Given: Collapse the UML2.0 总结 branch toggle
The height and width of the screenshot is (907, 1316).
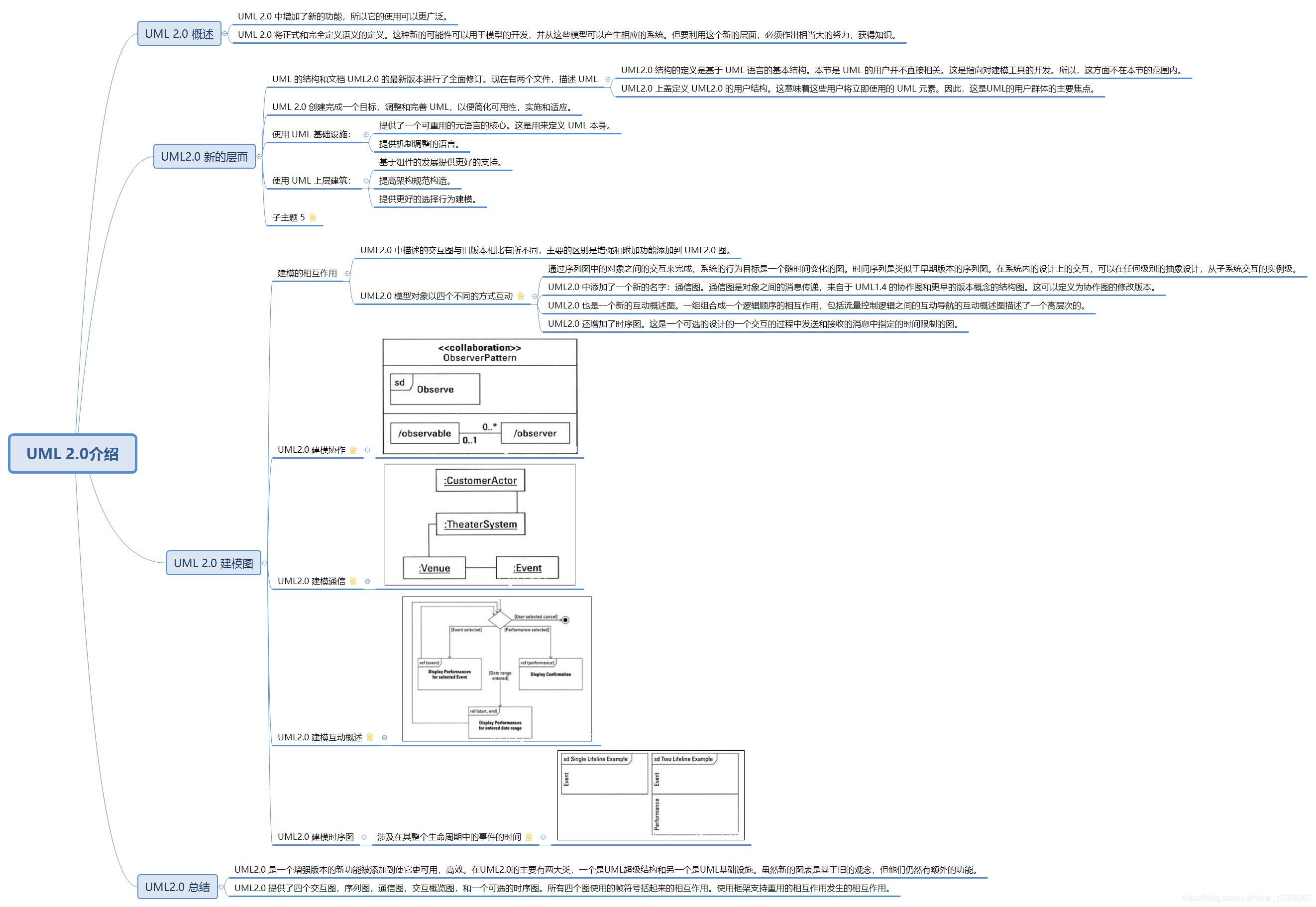Looking at the screenshot, I should pos(220,887).
